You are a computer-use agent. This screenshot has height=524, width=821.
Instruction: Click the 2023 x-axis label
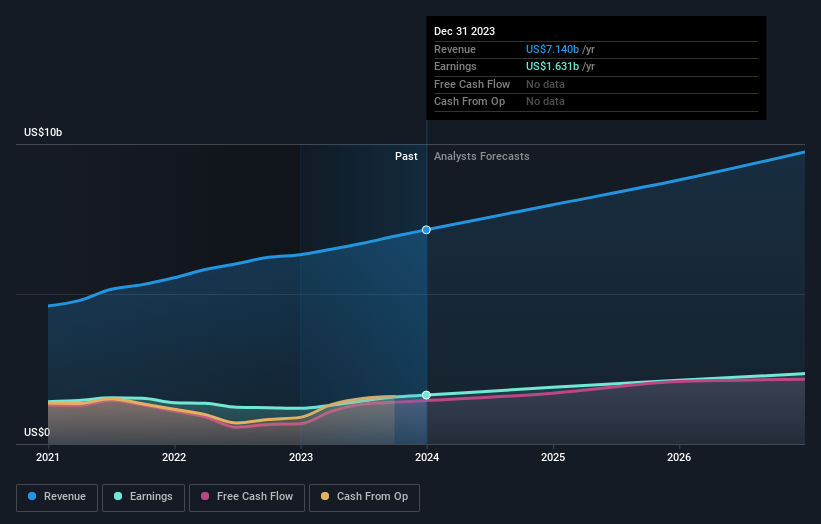tap(301, 458)
